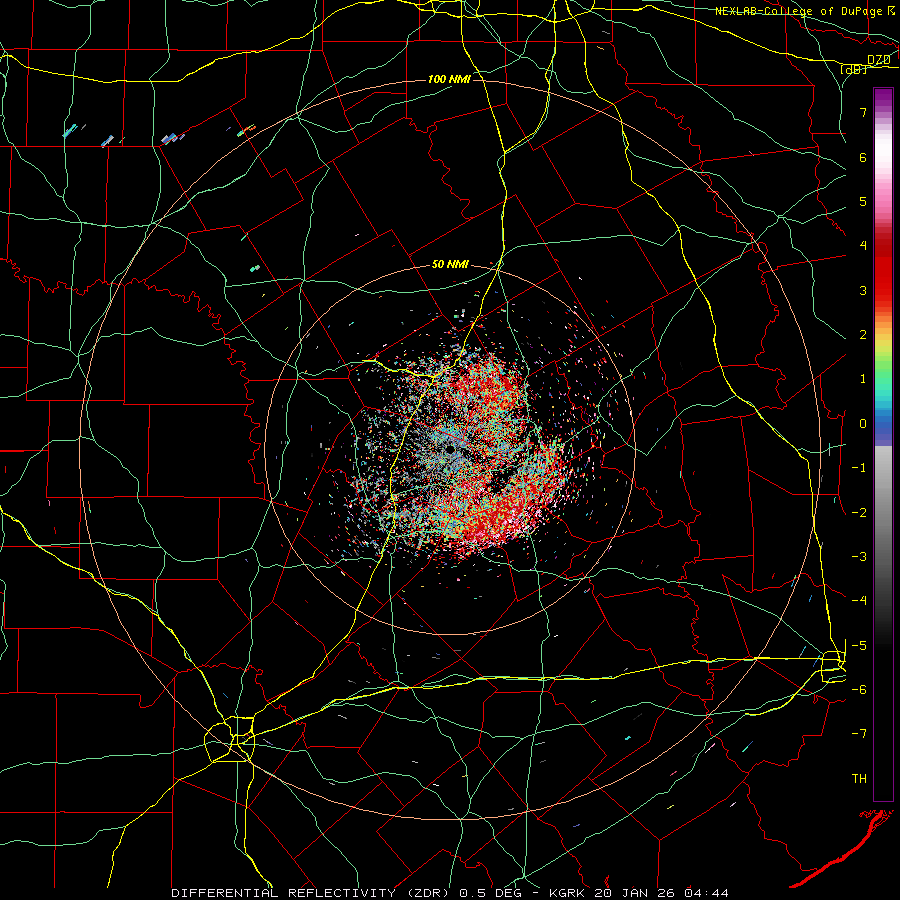The height and width of the screenshot is (900, 900).
Task: Click the "4" value on the color scale
Action: pyautogui.click(x=863, y=246)
